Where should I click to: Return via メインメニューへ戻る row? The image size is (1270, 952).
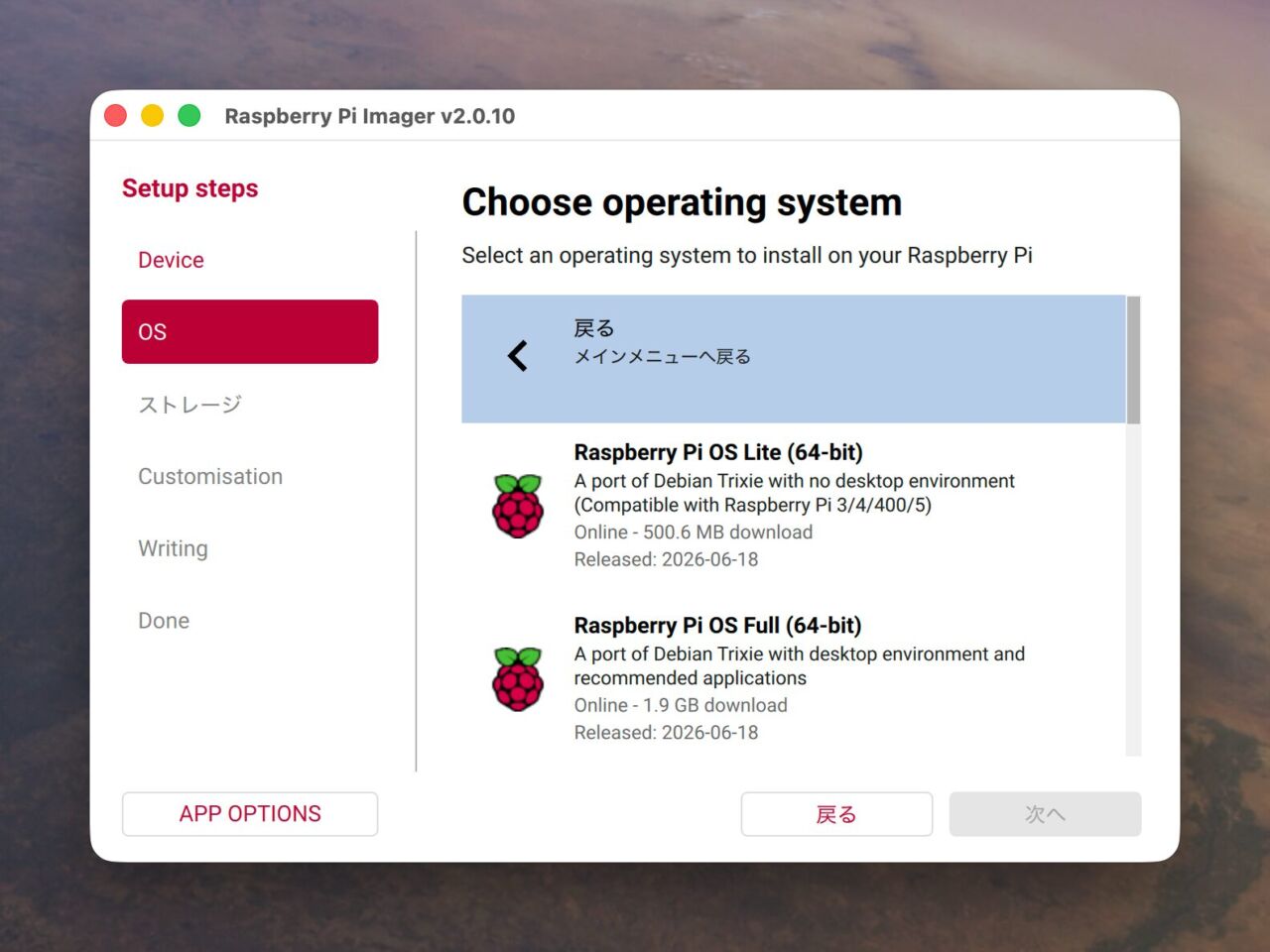click(x=794, y=359)
